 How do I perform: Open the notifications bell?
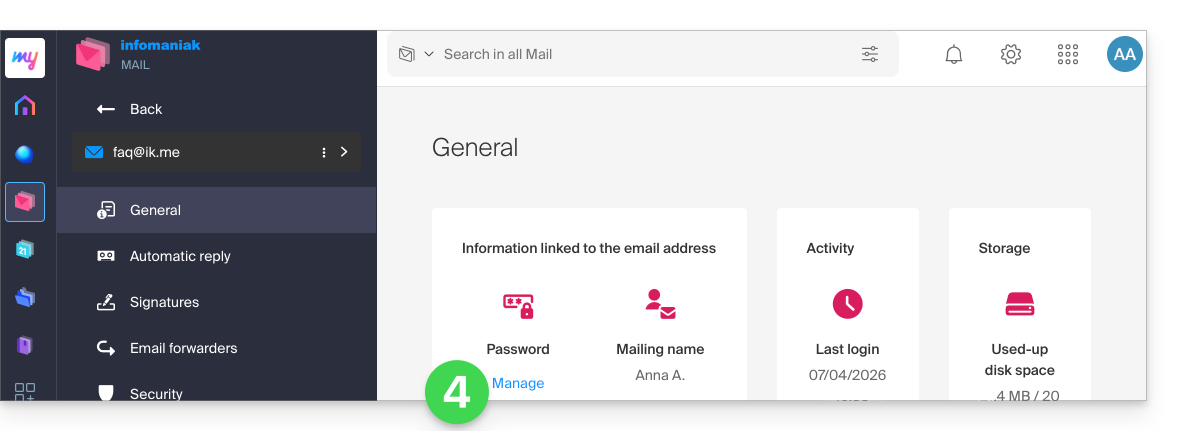pyautogui.click(x=954, y=55)
